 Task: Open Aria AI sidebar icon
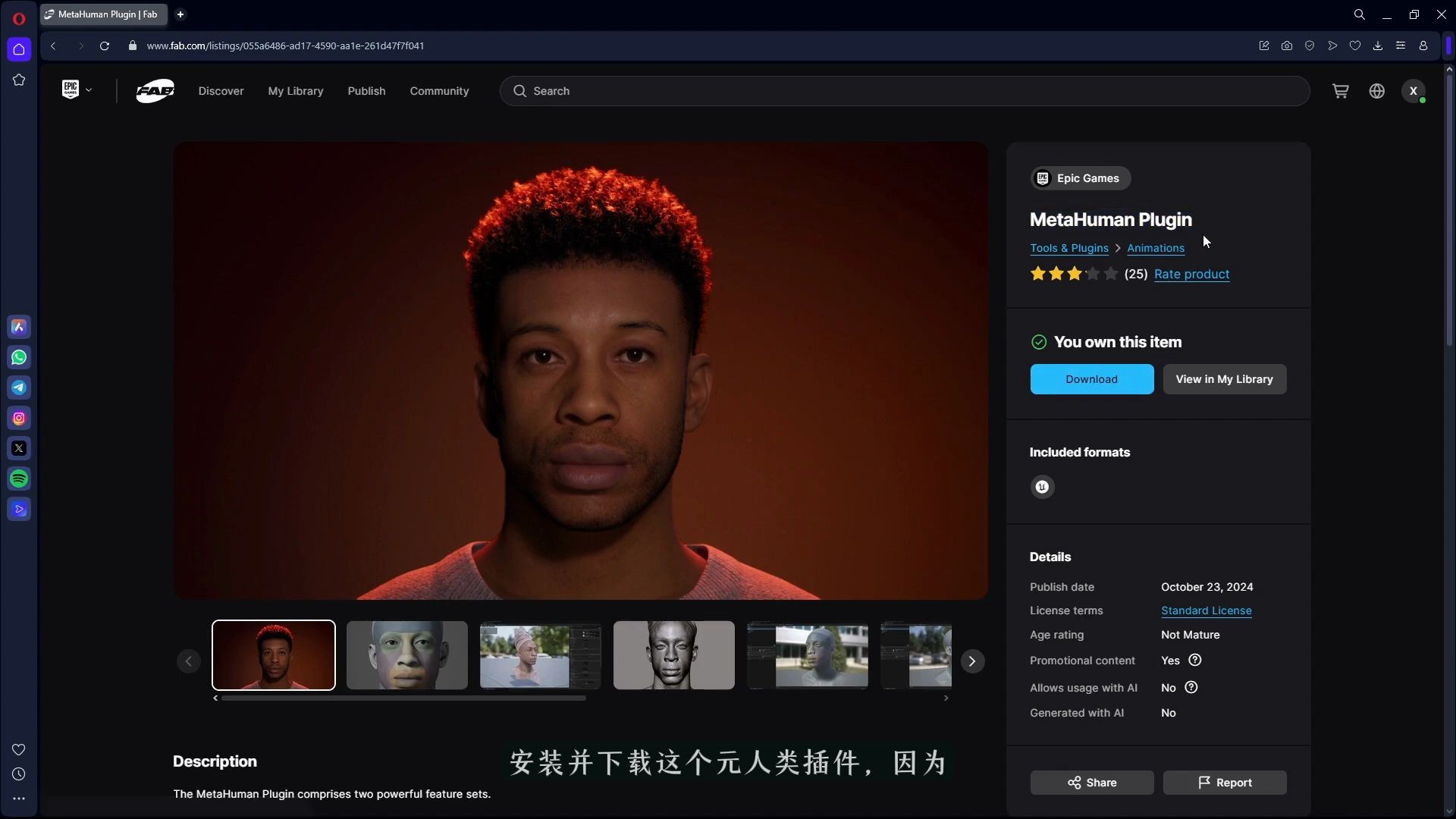19,327
